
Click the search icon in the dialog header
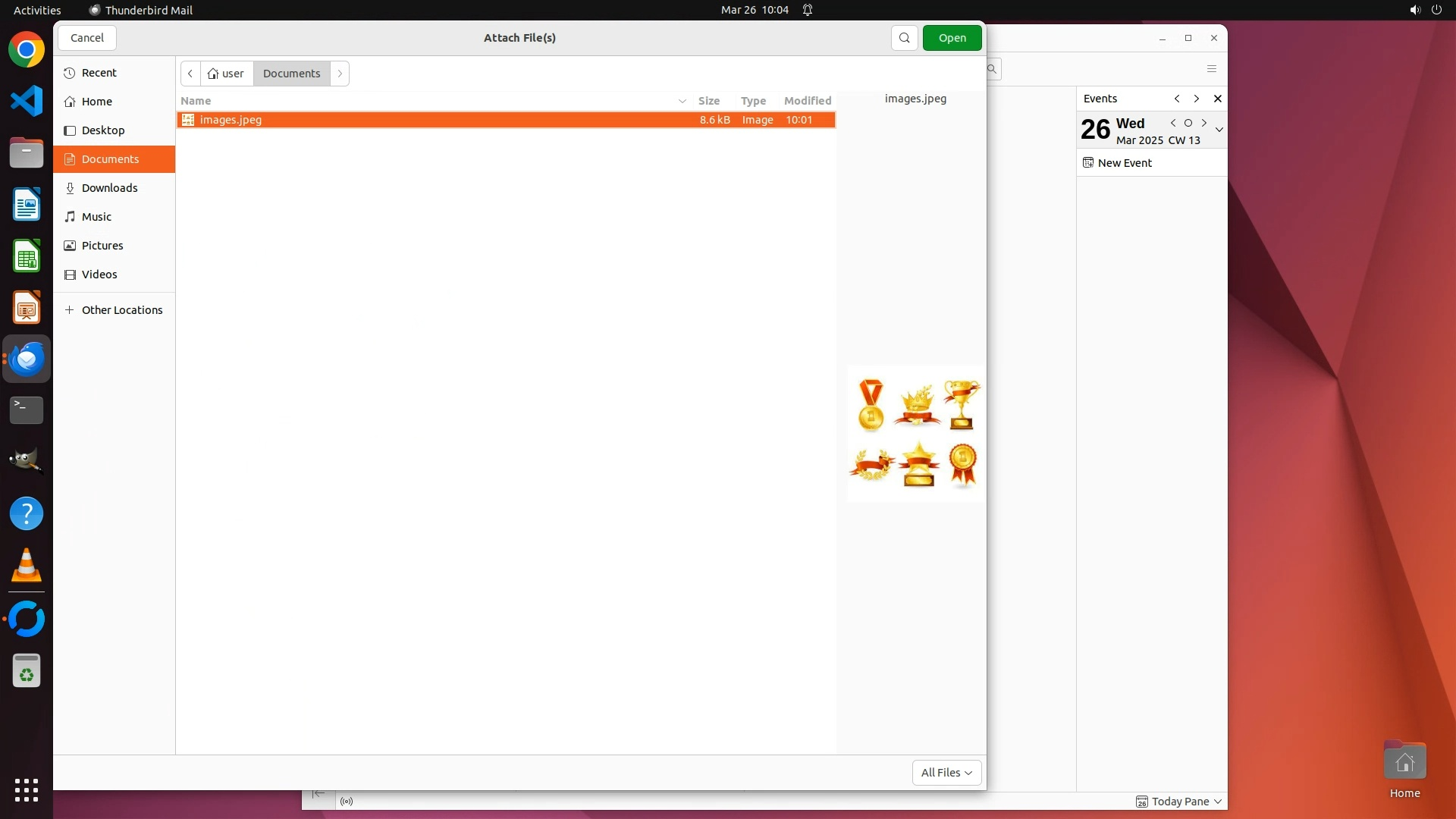pos(904,38)
